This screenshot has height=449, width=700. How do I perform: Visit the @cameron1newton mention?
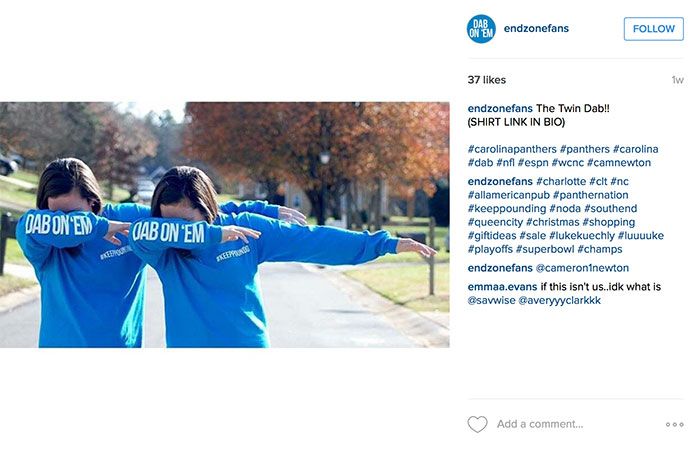pos(582,268)
